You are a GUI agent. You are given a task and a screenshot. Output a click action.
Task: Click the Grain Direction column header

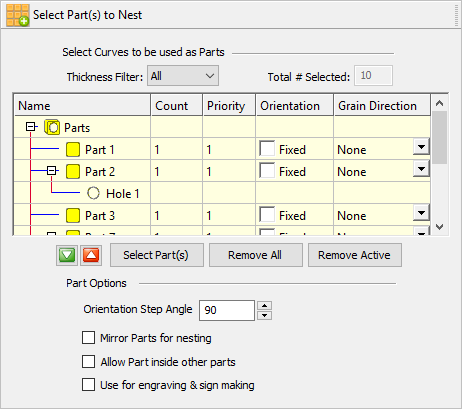click(x=382, y=106)
